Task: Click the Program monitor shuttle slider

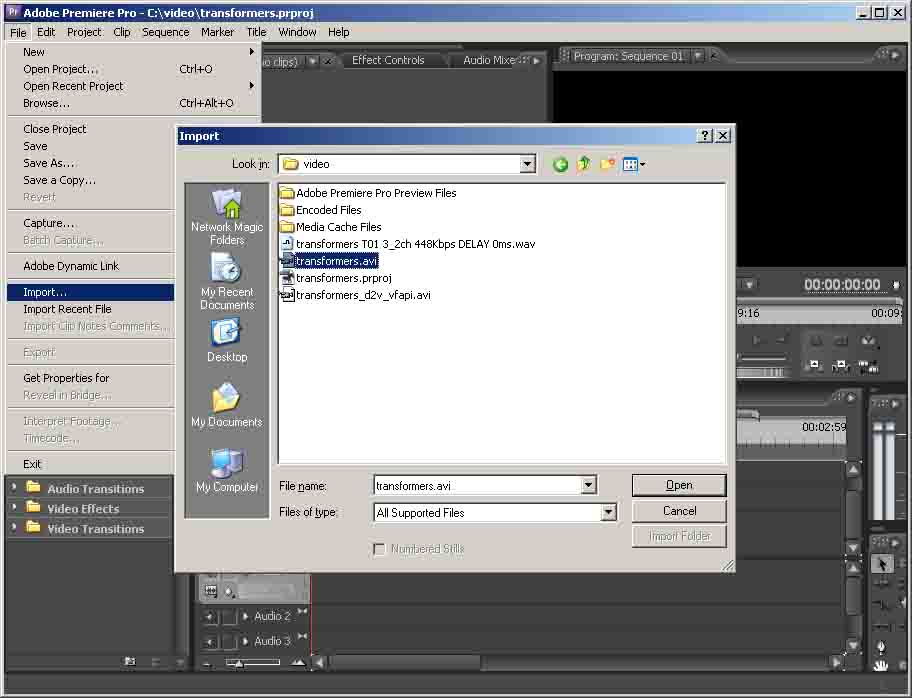Action: tap(762, 358)
